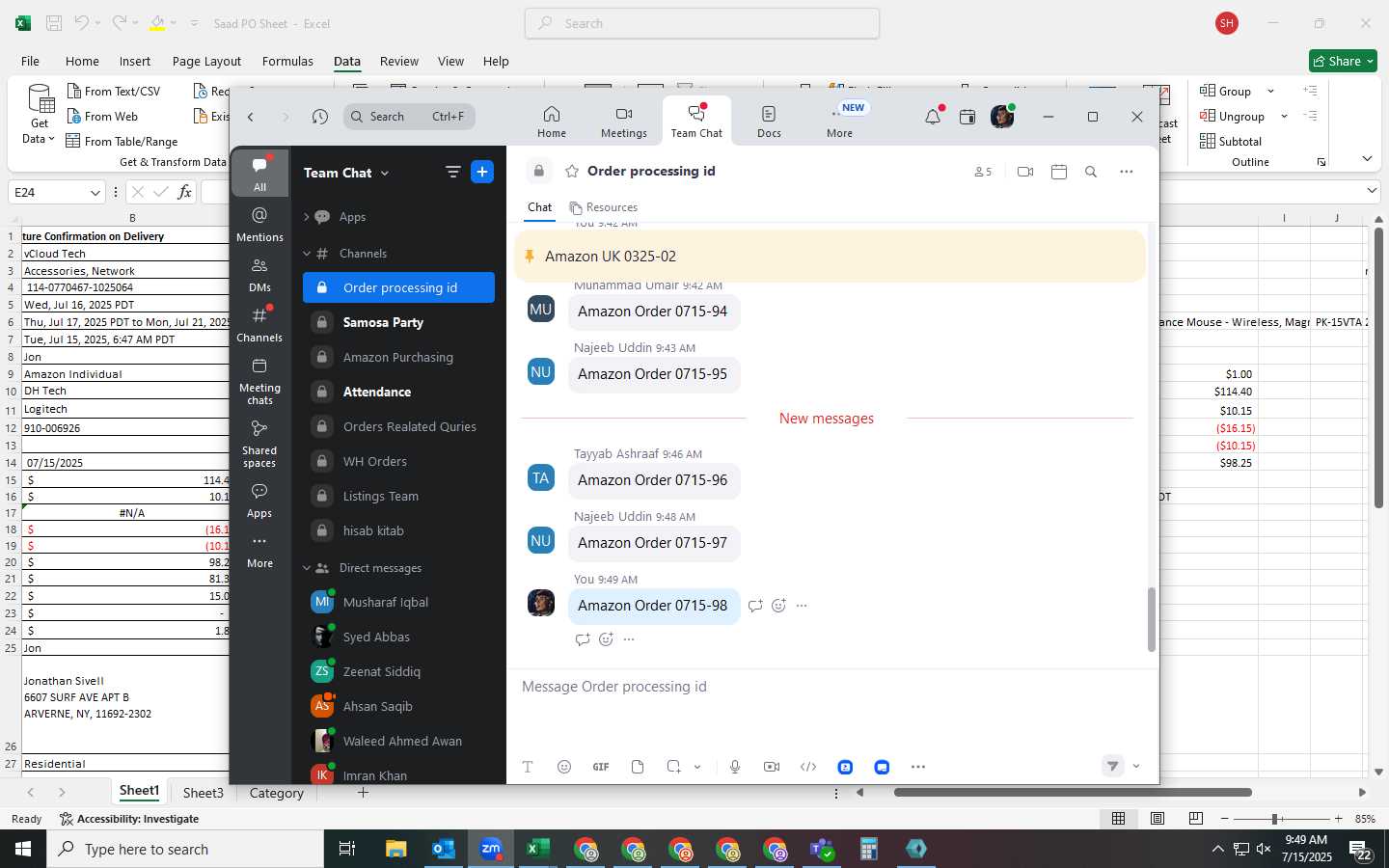Viewport: 1389px width, 868px height.
Task: Select DMs in Zoom sidebar
Action: click(x=259, y=274)
